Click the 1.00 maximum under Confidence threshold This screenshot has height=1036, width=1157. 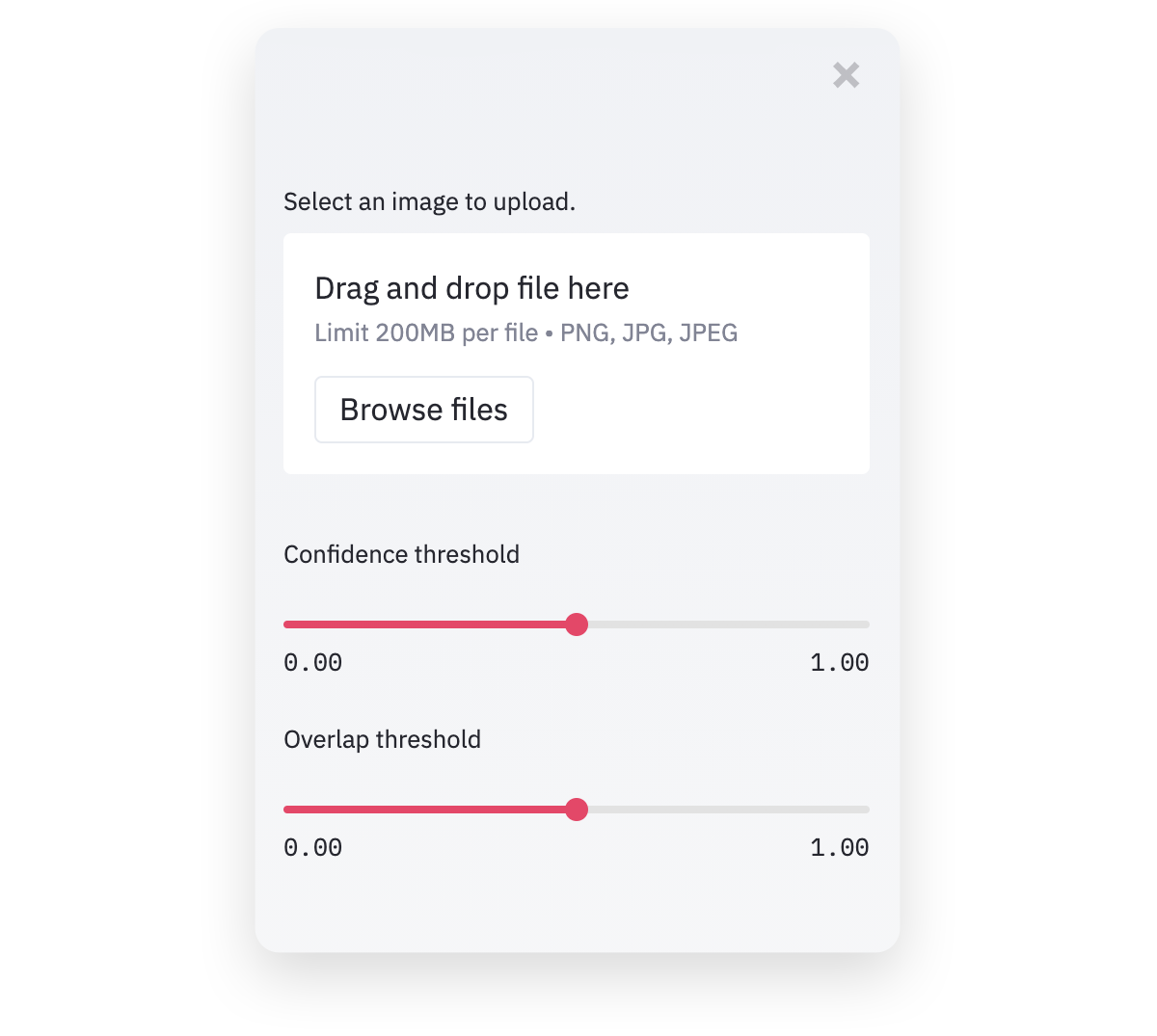click(x=839, y=663)
